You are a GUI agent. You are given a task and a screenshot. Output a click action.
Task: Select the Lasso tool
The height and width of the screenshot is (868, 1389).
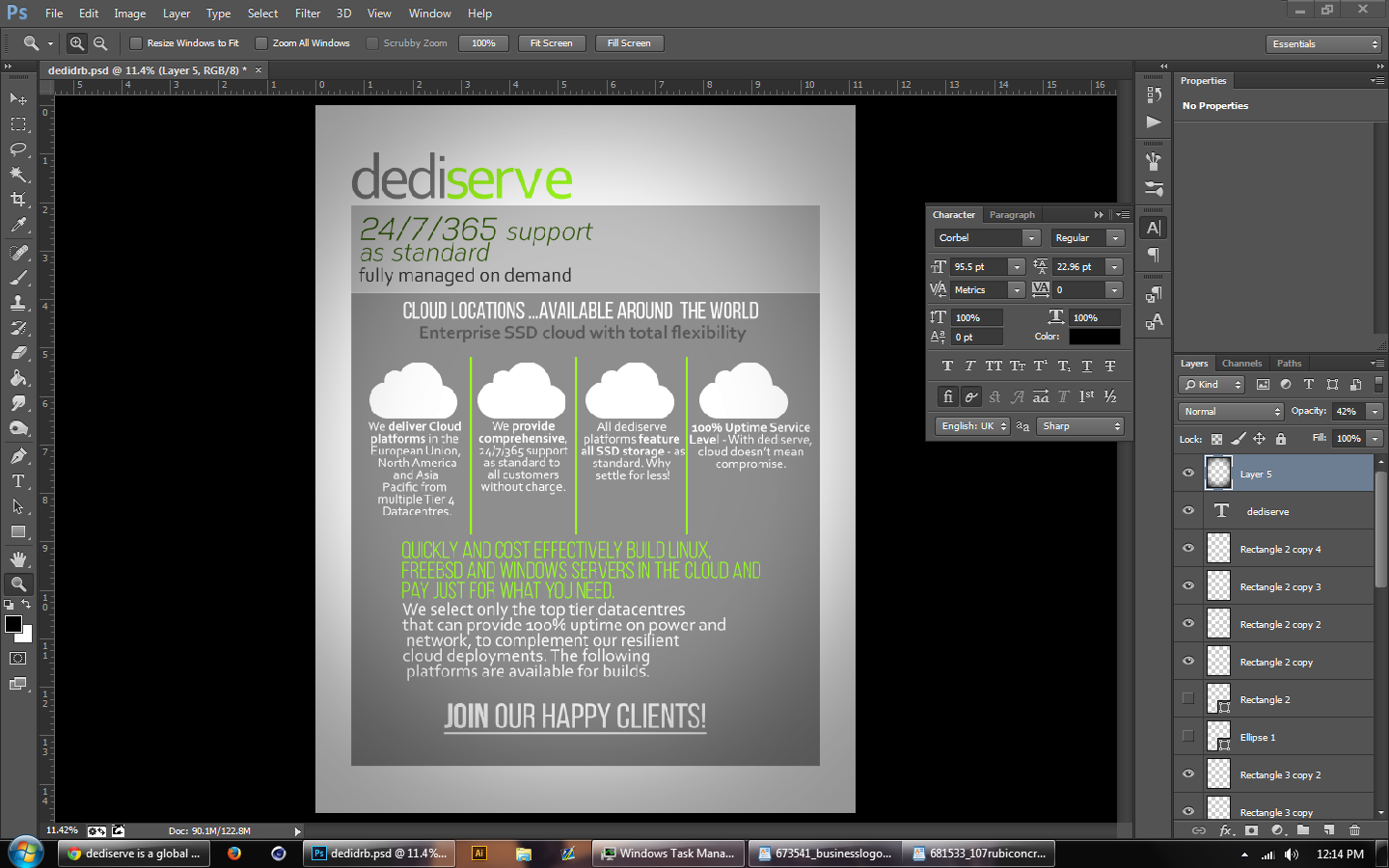pos(18,149)
